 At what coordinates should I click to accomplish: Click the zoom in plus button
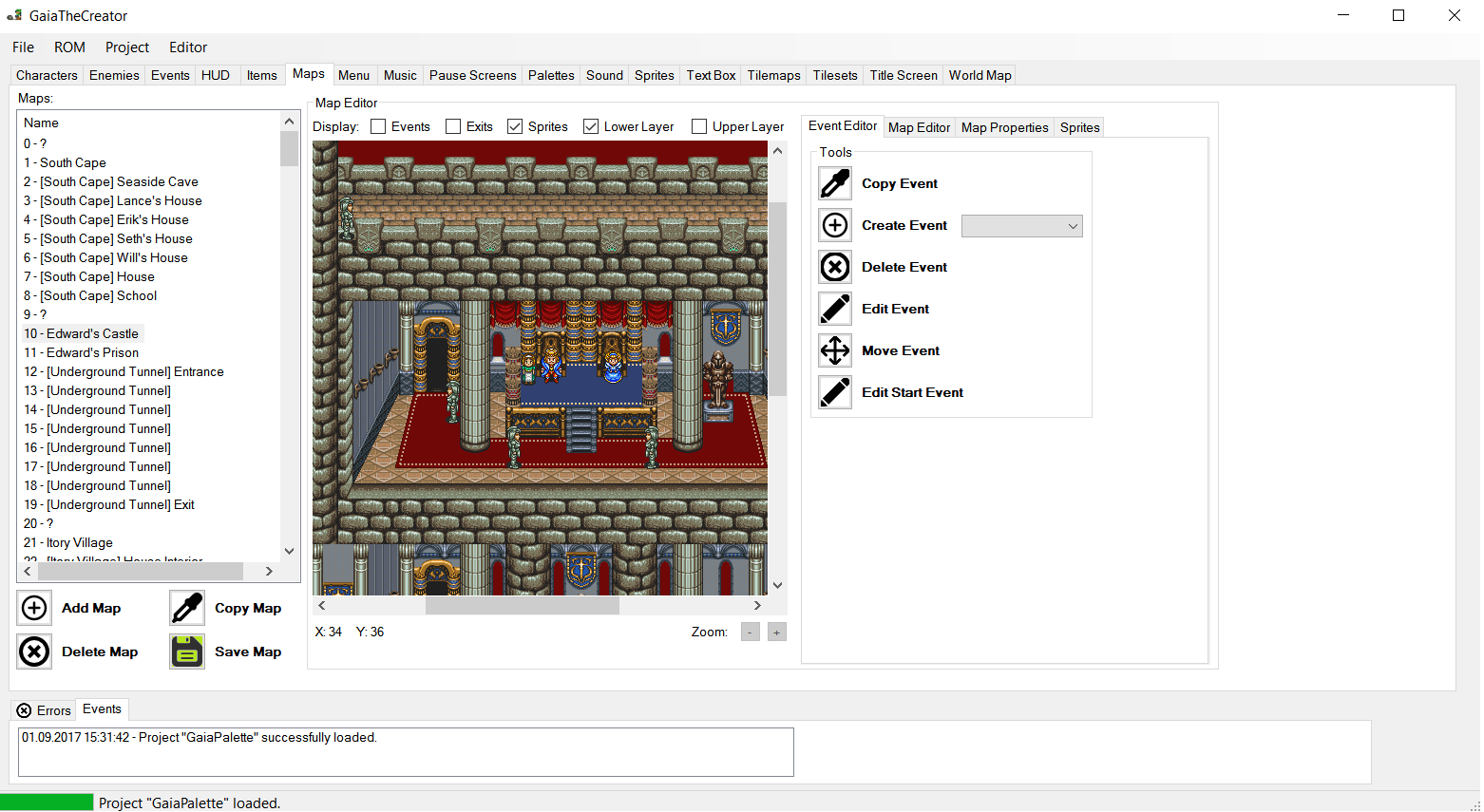click(776, 631)
